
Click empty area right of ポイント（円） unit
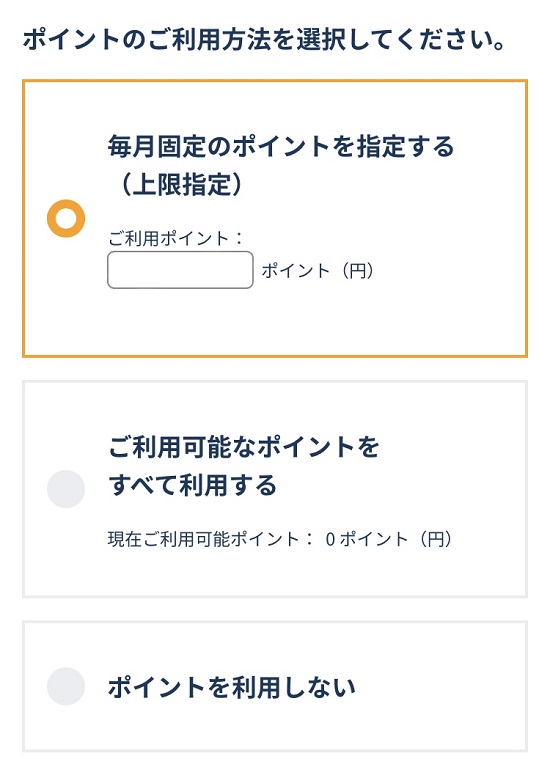point(448,271)
